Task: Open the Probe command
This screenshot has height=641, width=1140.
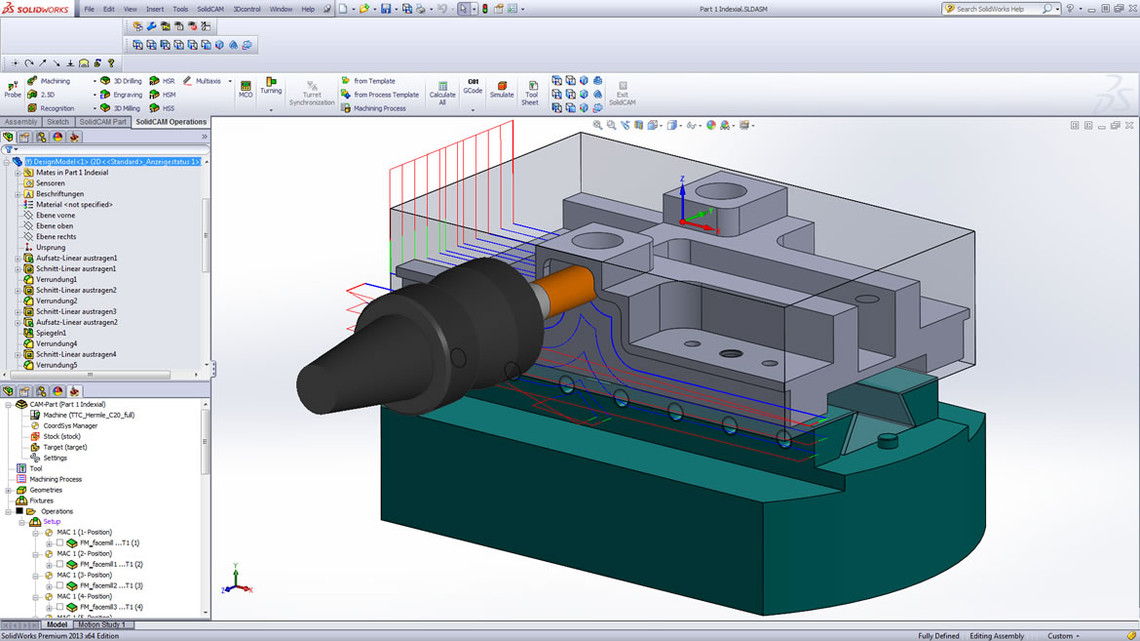Action: tap(12, 89)
